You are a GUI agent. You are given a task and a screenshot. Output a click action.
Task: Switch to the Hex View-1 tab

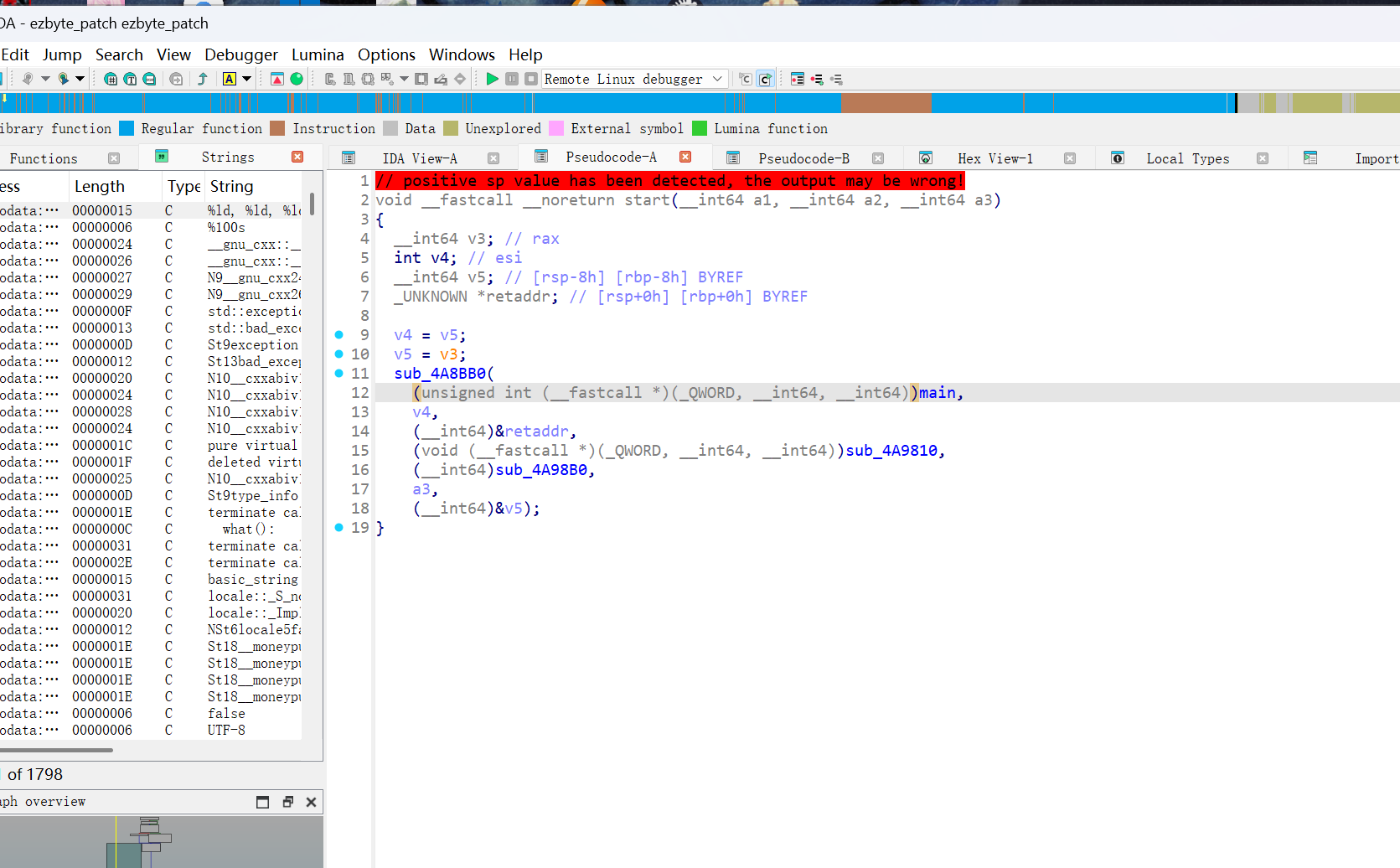[995, 158]
